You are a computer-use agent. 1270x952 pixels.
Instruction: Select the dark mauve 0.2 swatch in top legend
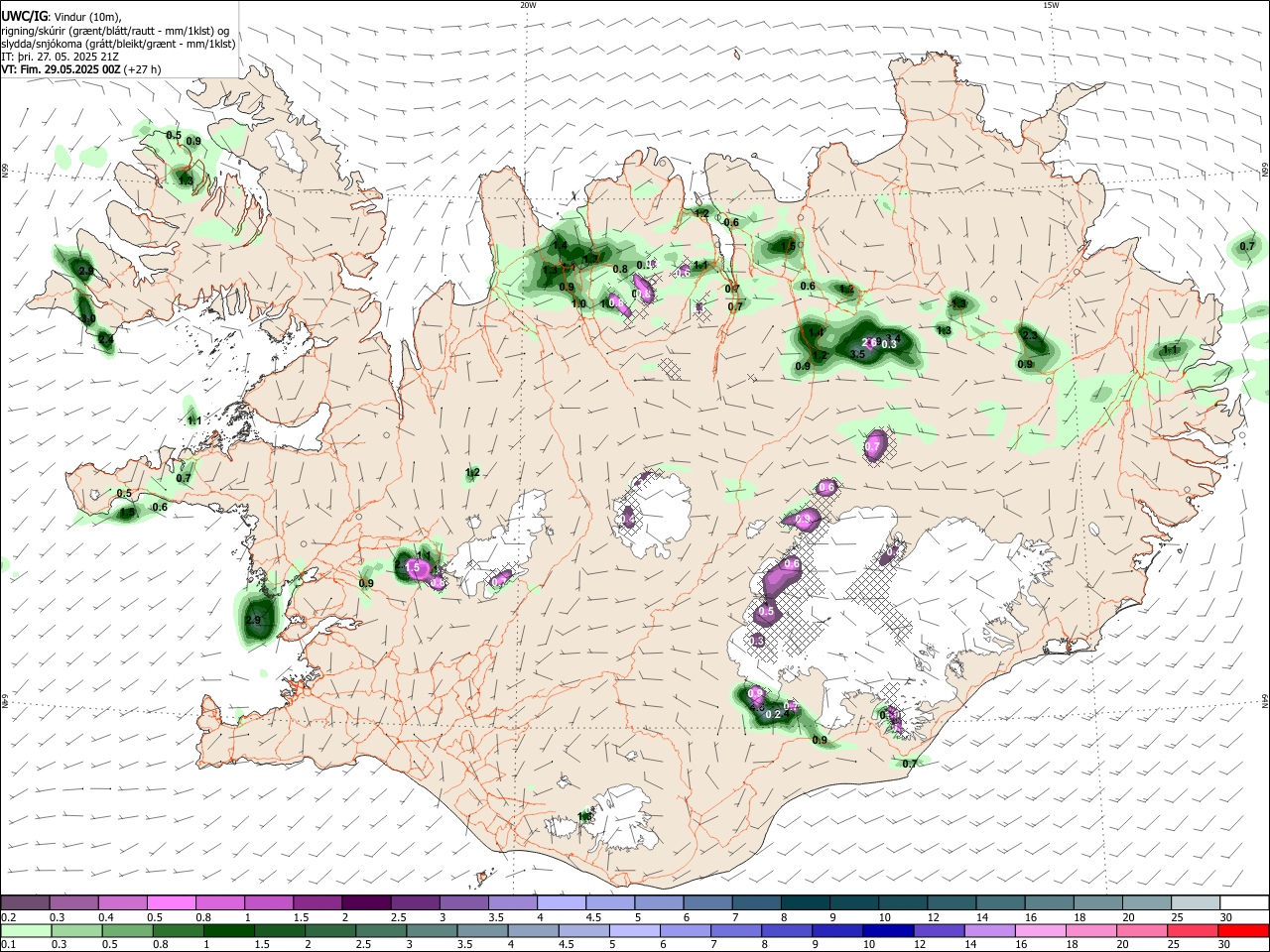[26, 903]
